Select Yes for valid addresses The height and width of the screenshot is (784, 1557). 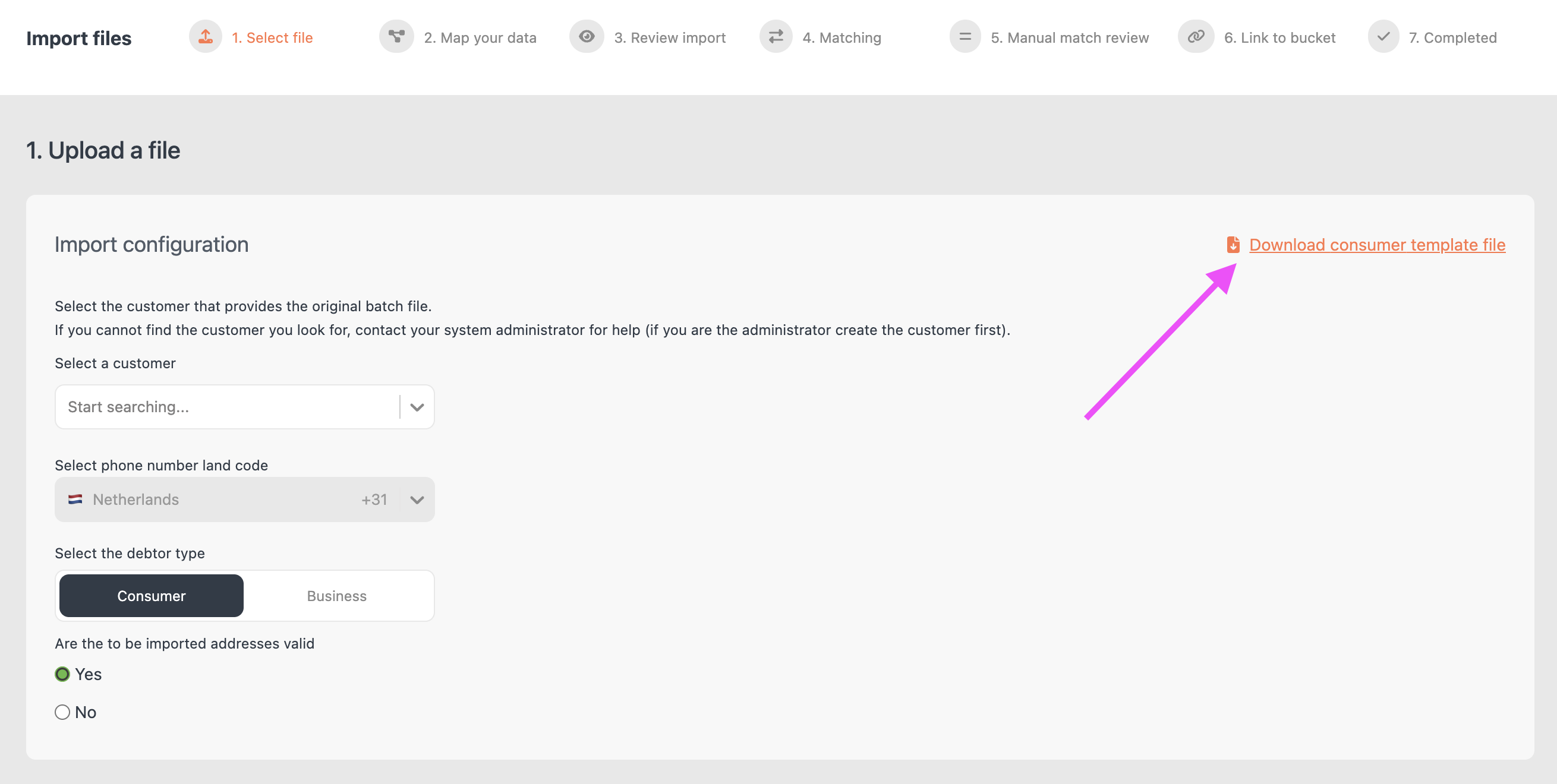[62, 674]
